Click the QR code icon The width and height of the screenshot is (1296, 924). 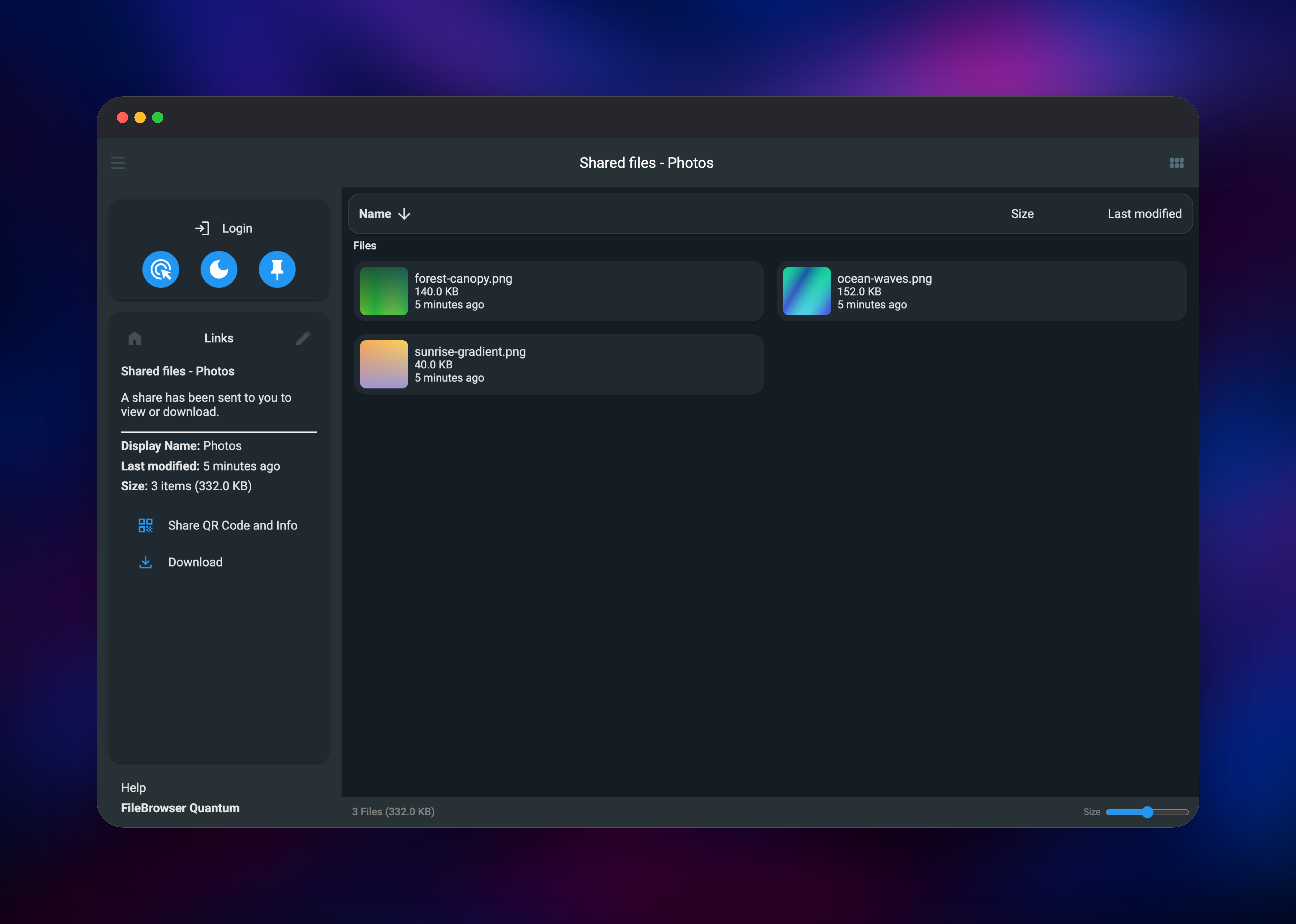point(146,525)
